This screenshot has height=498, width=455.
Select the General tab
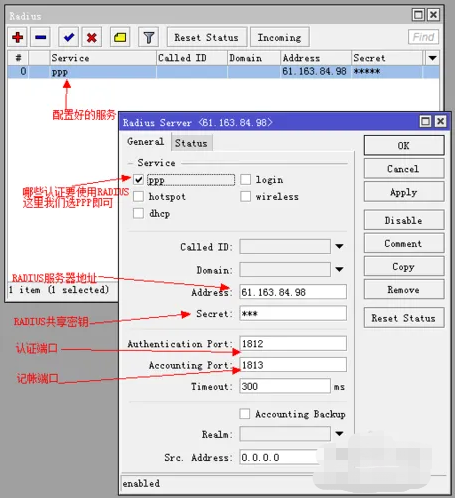click(146, 142)
